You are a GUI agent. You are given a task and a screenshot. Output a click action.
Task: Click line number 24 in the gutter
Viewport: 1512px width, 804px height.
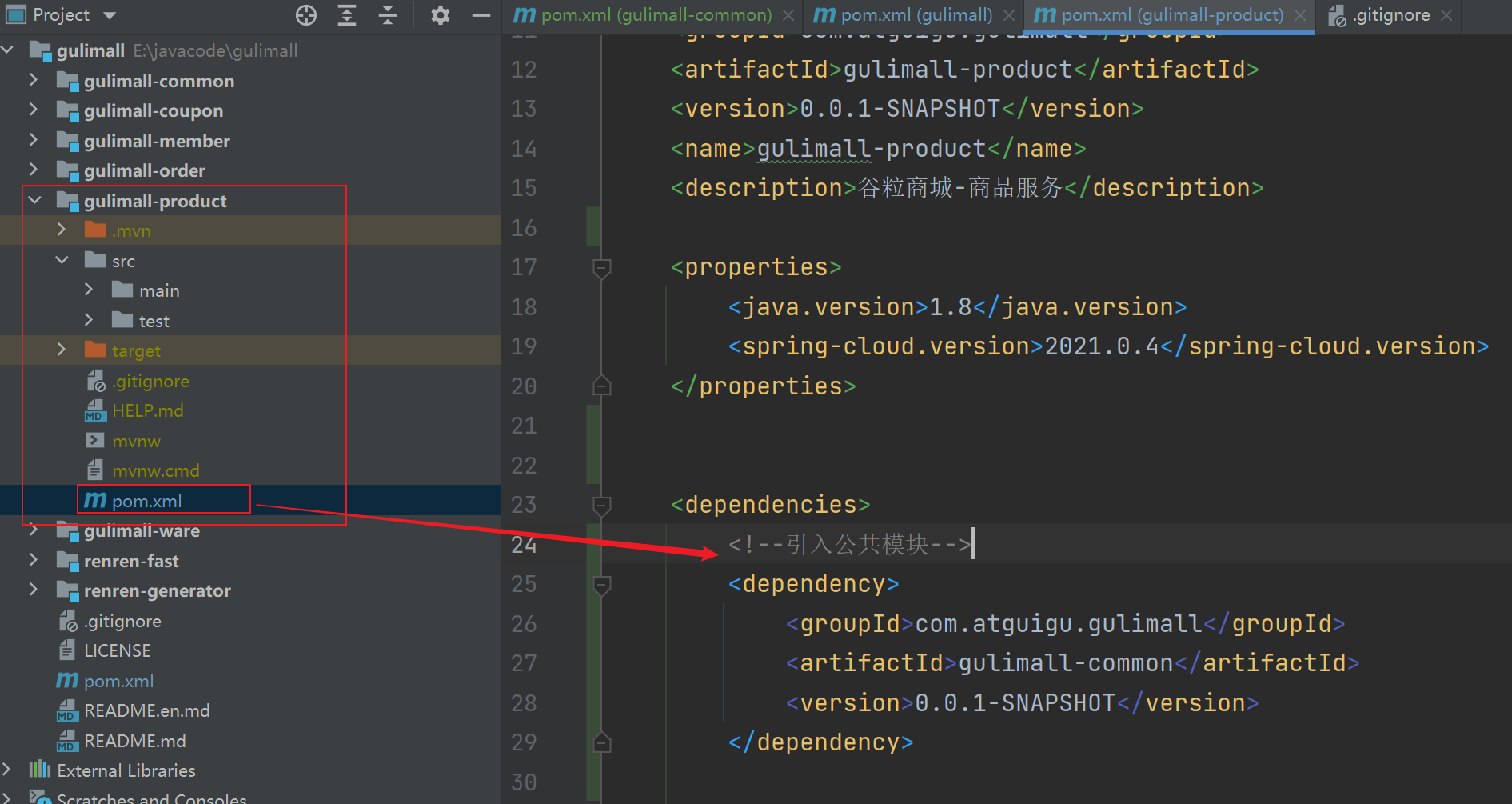click(524, 545)
